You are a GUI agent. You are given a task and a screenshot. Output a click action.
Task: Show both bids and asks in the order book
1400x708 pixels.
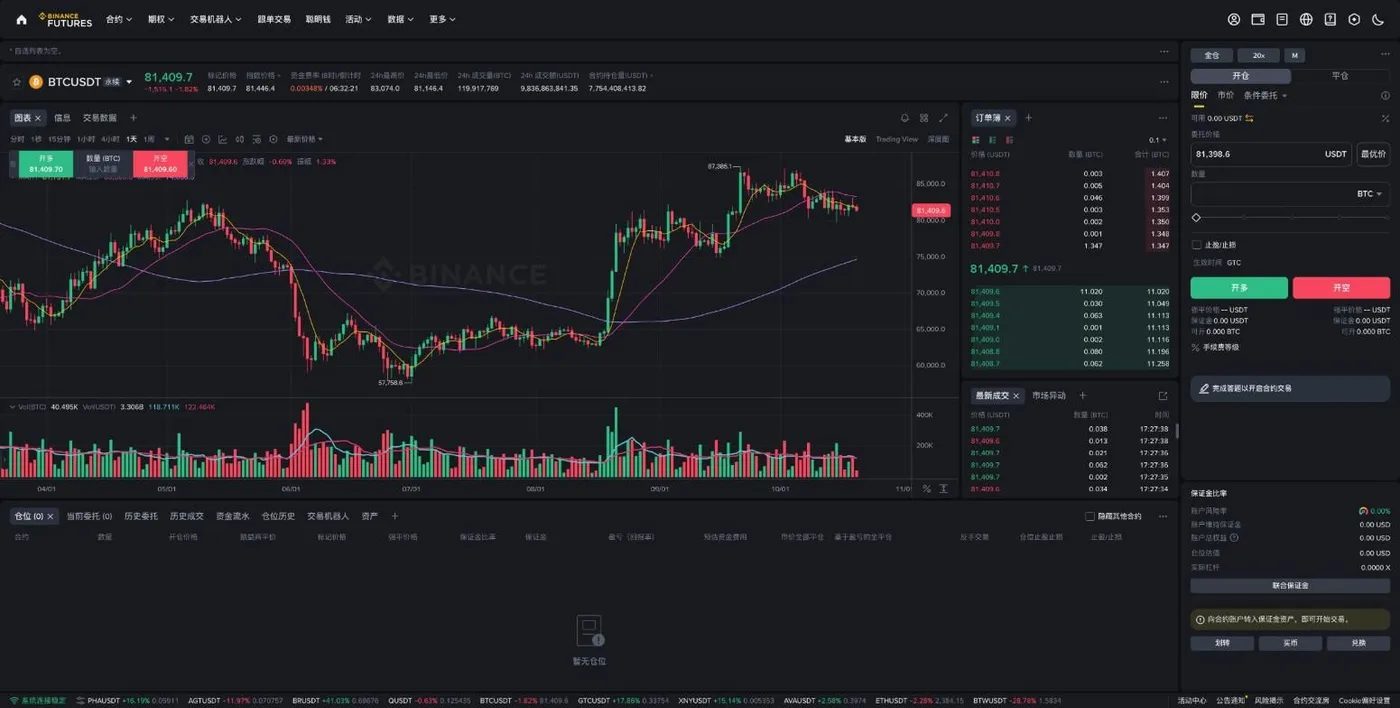click(976, 140)
